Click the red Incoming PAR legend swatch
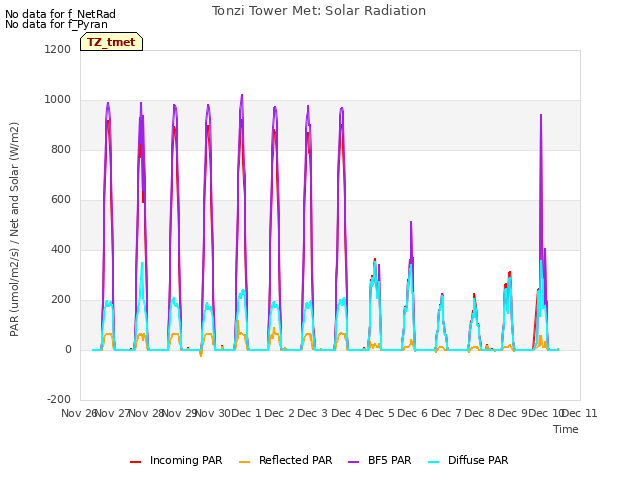 tap(136, 462)
